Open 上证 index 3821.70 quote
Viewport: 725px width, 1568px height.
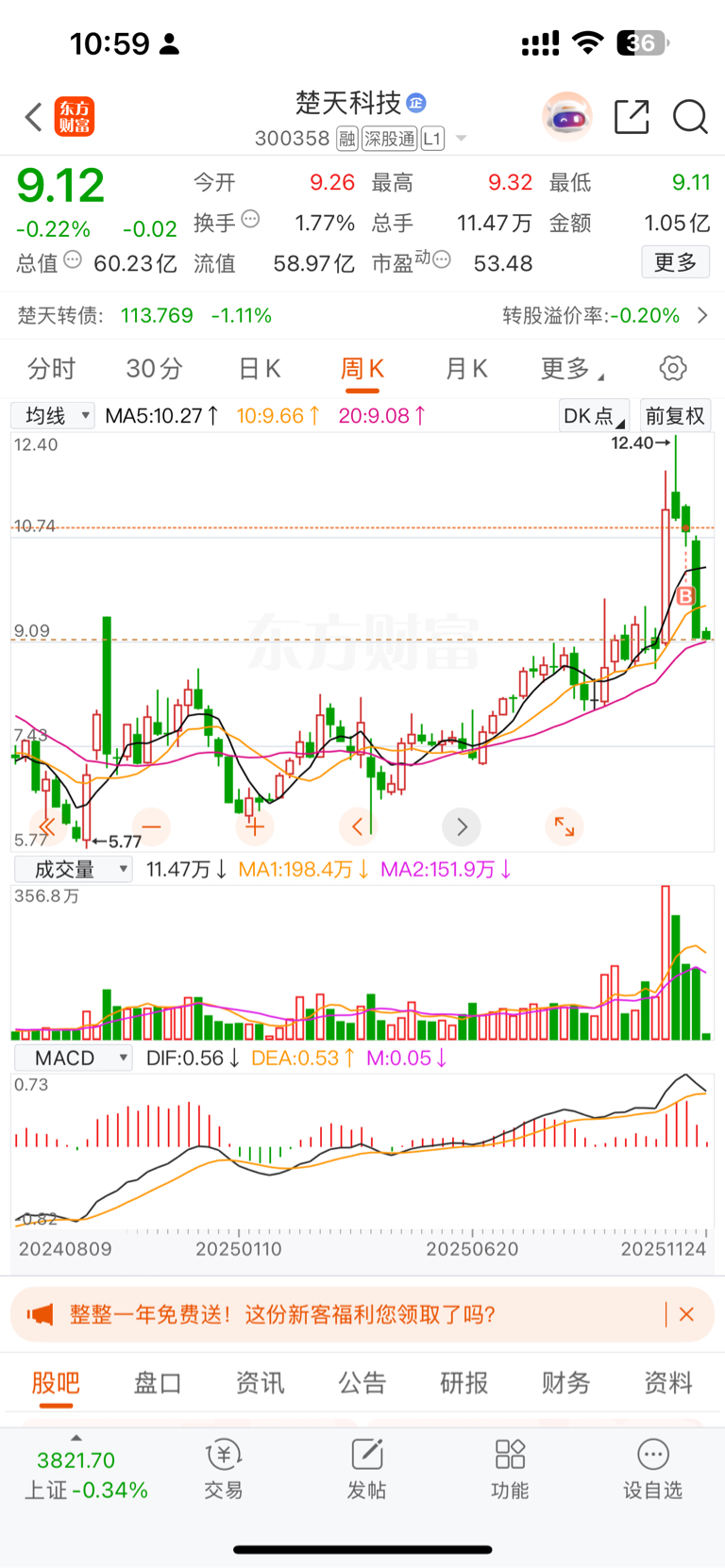click(x=86, y=1475)
